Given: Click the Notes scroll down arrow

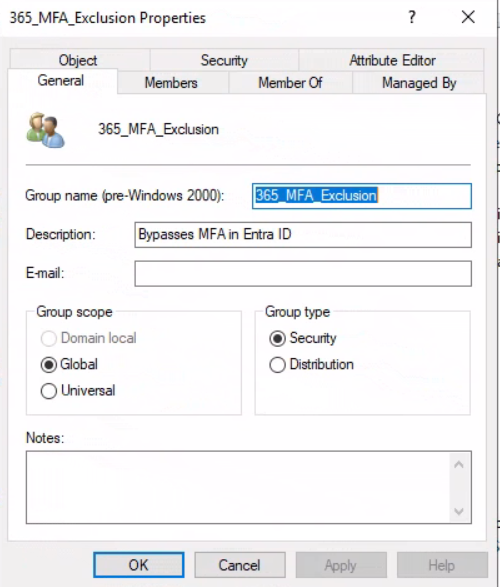Looking at the screenshot, I should coord(459,511).
